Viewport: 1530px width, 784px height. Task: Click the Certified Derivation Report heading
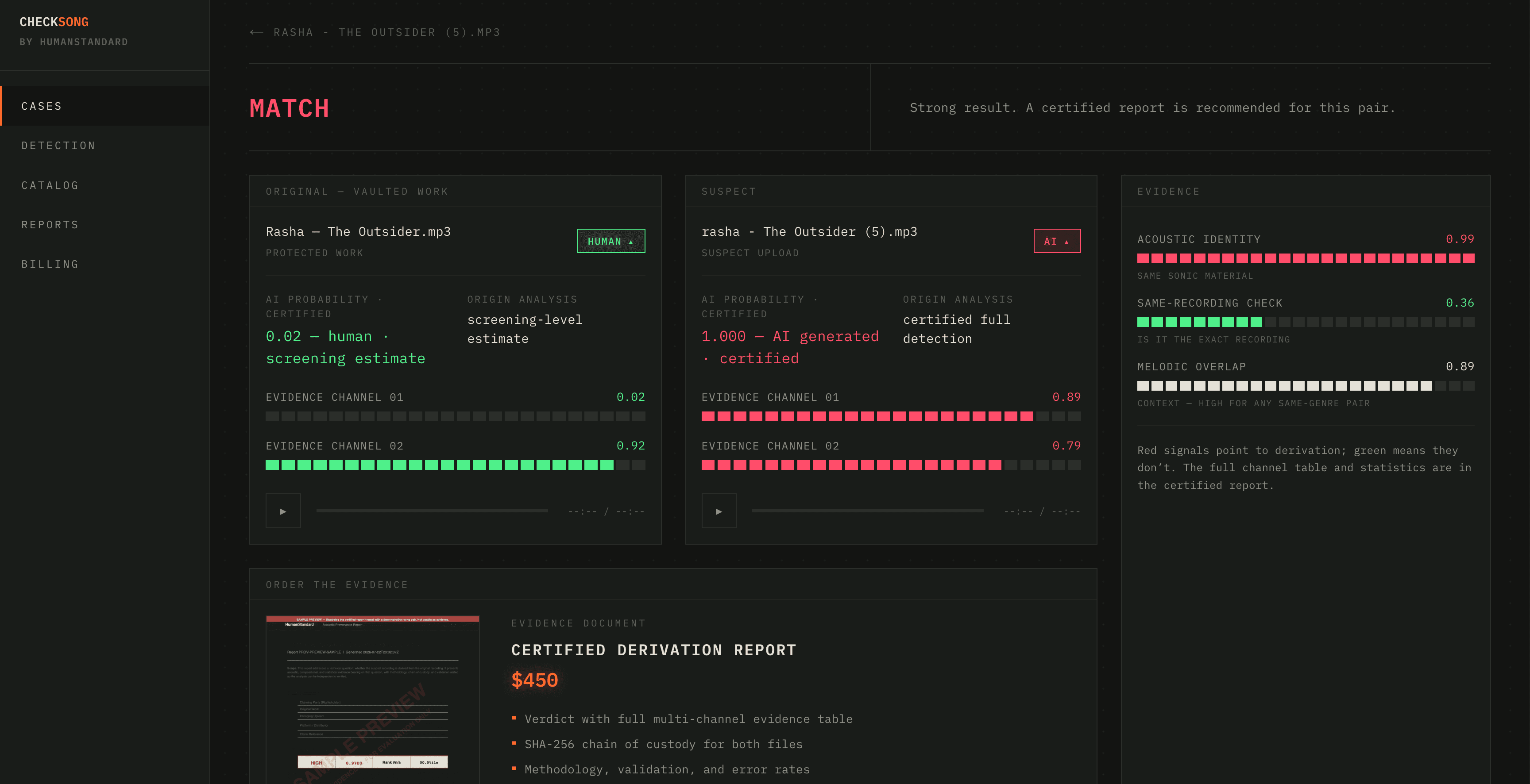(653, 650)
